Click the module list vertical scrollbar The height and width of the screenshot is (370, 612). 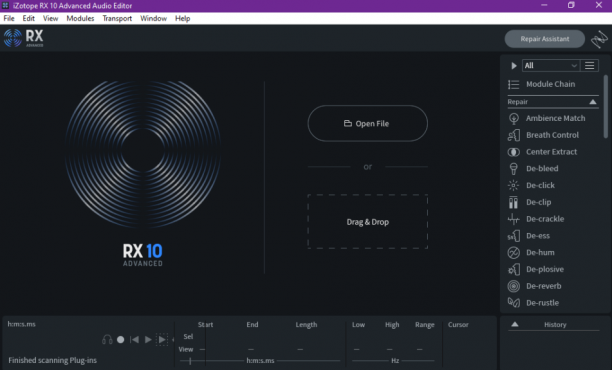606,107
